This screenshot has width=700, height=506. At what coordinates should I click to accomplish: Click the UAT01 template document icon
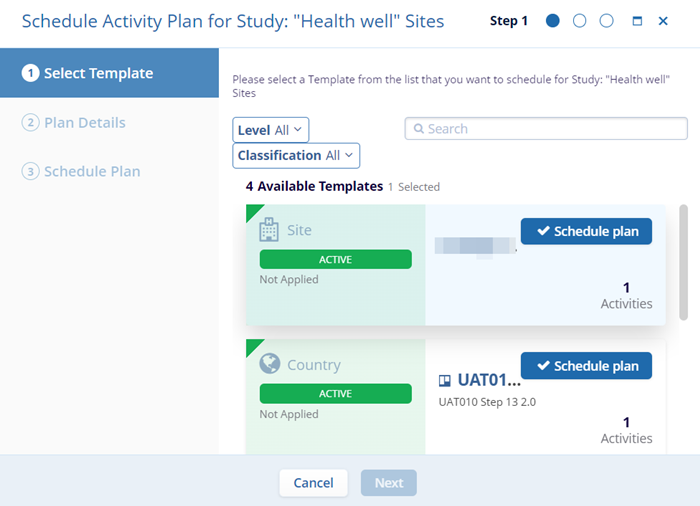tap(446, 381)
